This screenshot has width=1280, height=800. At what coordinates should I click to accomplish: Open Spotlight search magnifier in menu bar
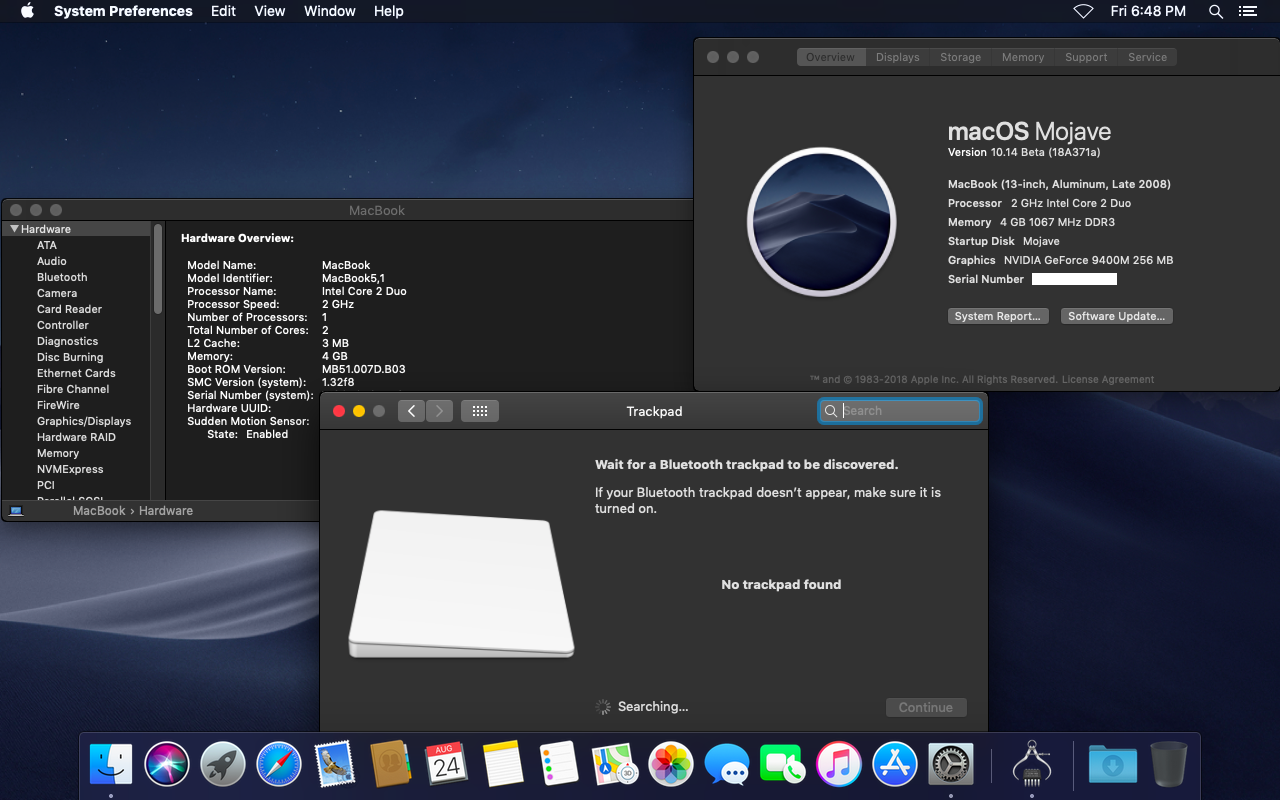tap(1215, 11)
